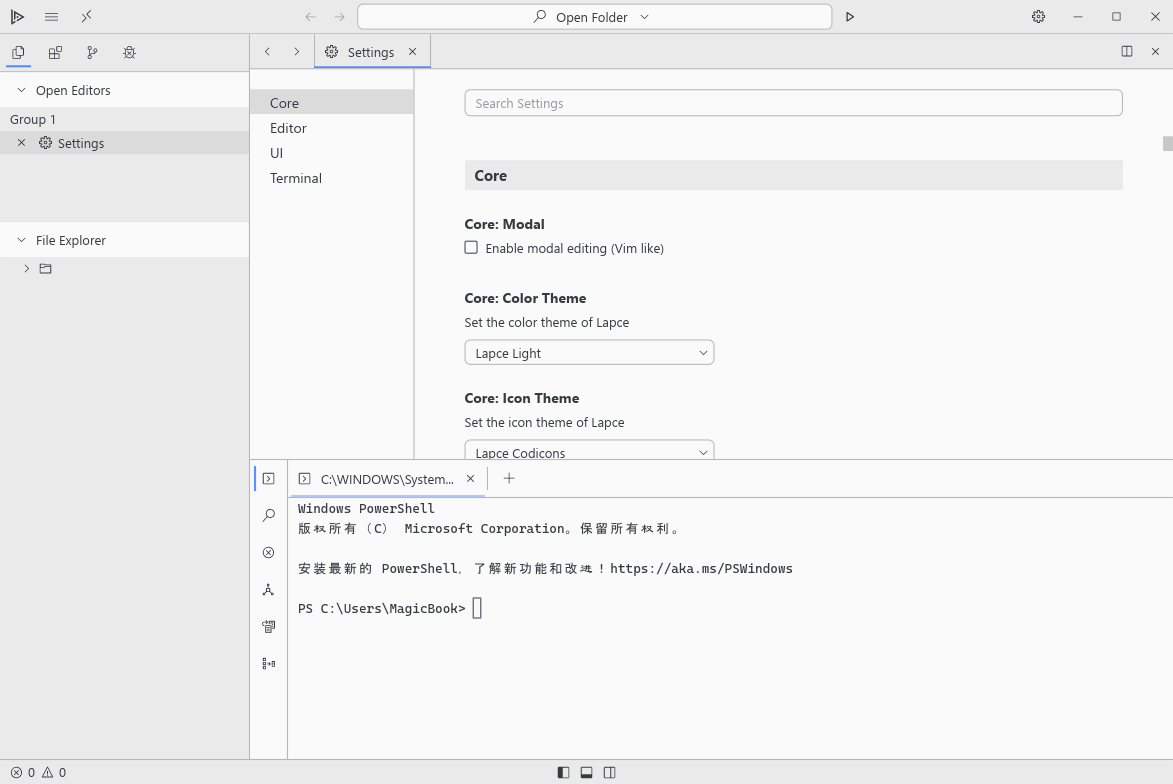Click the remote connection icon

tap(87, 16)
